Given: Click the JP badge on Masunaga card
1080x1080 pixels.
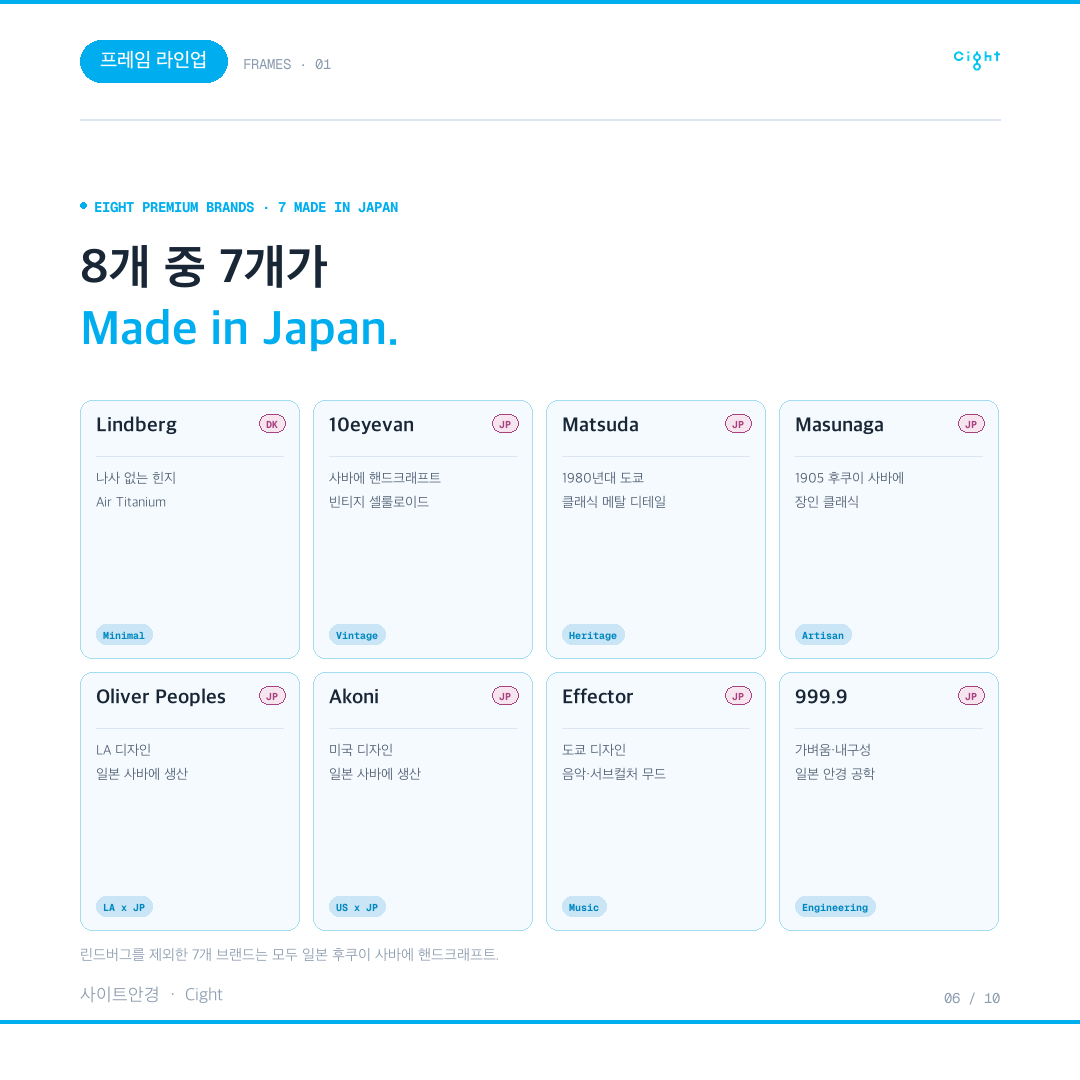Looking at the screenshot, I should pos(971,424).
